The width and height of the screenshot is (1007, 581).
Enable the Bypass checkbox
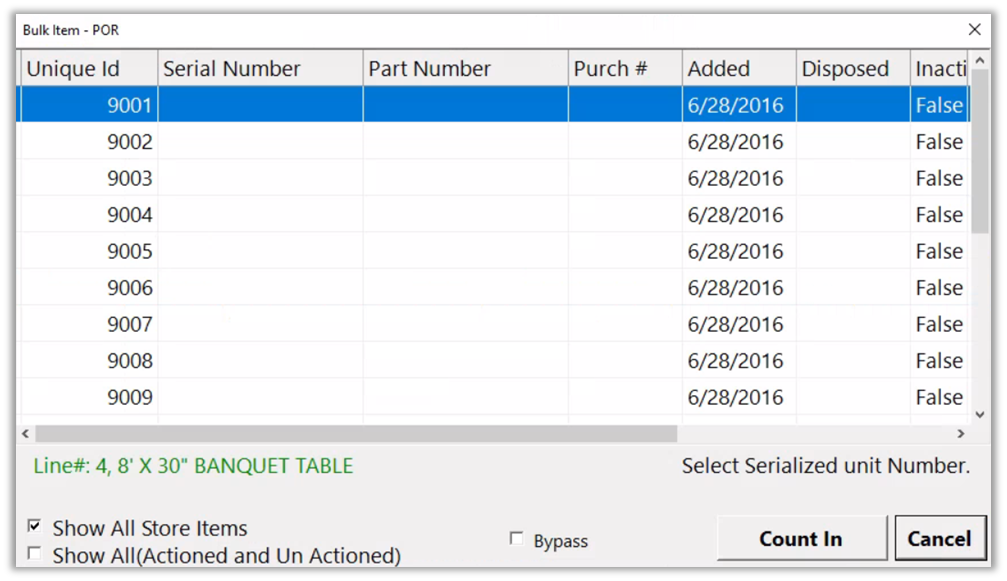517,539
